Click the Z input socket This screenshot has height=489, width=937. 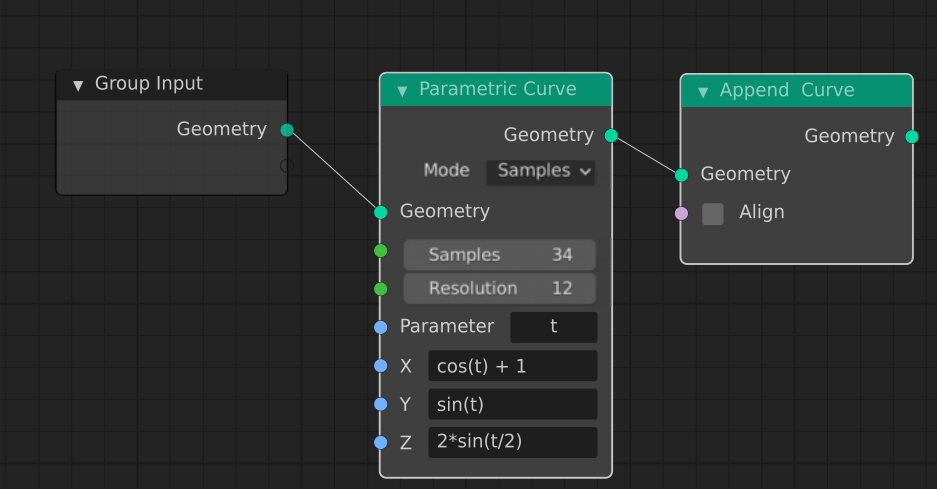(381, 442)
